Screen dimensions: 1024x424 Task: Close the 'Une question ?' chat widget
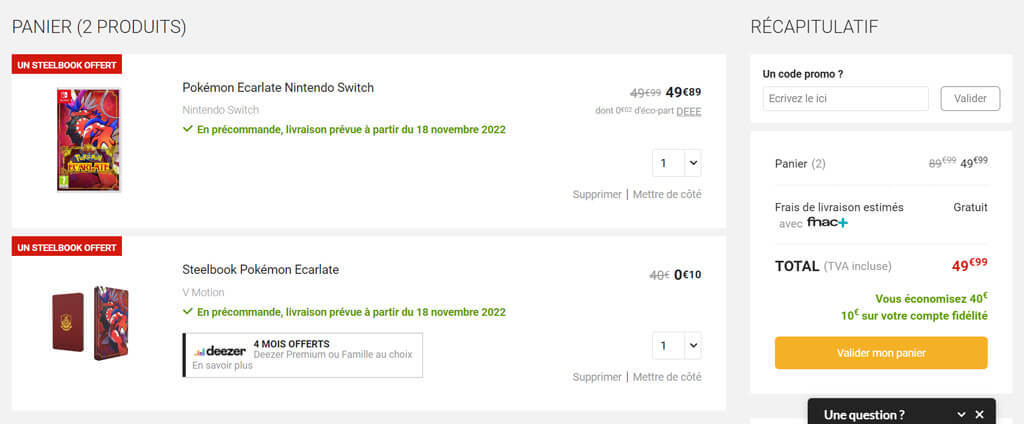click(980, 414)
